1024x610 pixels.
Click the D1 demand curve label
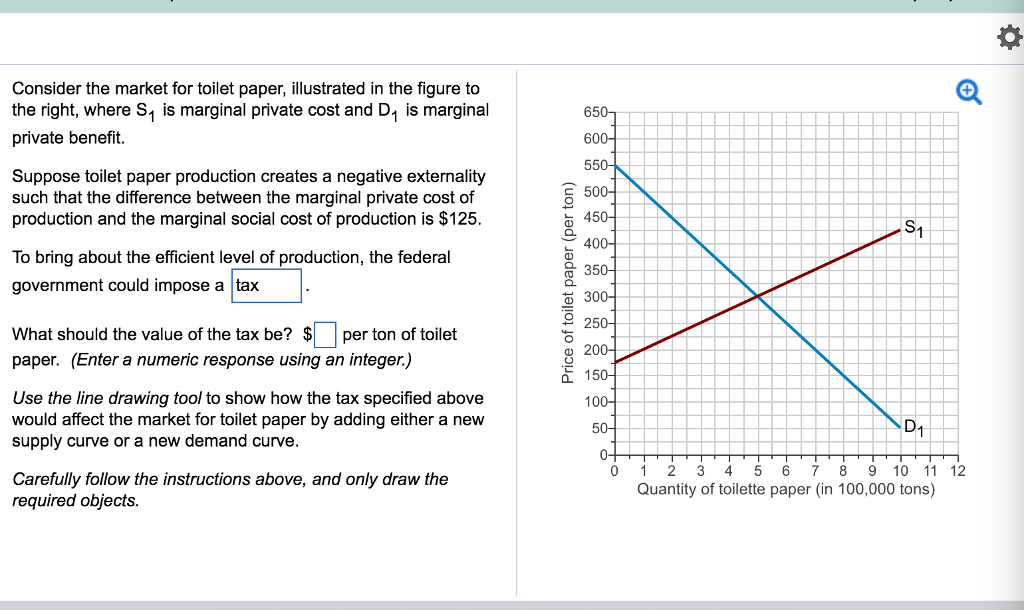[x=914, y=428]
